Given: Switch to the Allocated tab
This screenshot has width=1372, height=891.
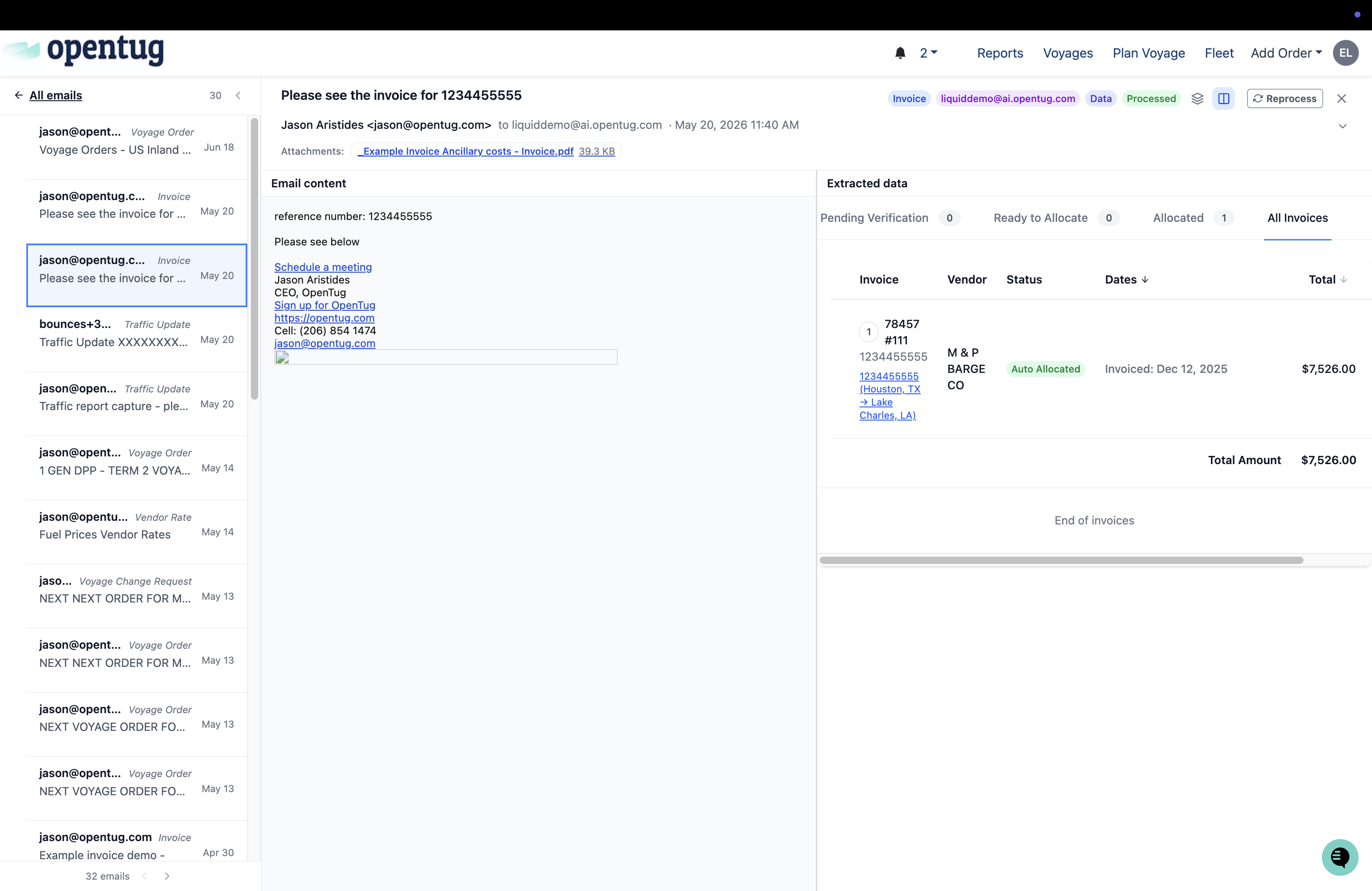Looking at the screenshot, I should [1193, 218].
